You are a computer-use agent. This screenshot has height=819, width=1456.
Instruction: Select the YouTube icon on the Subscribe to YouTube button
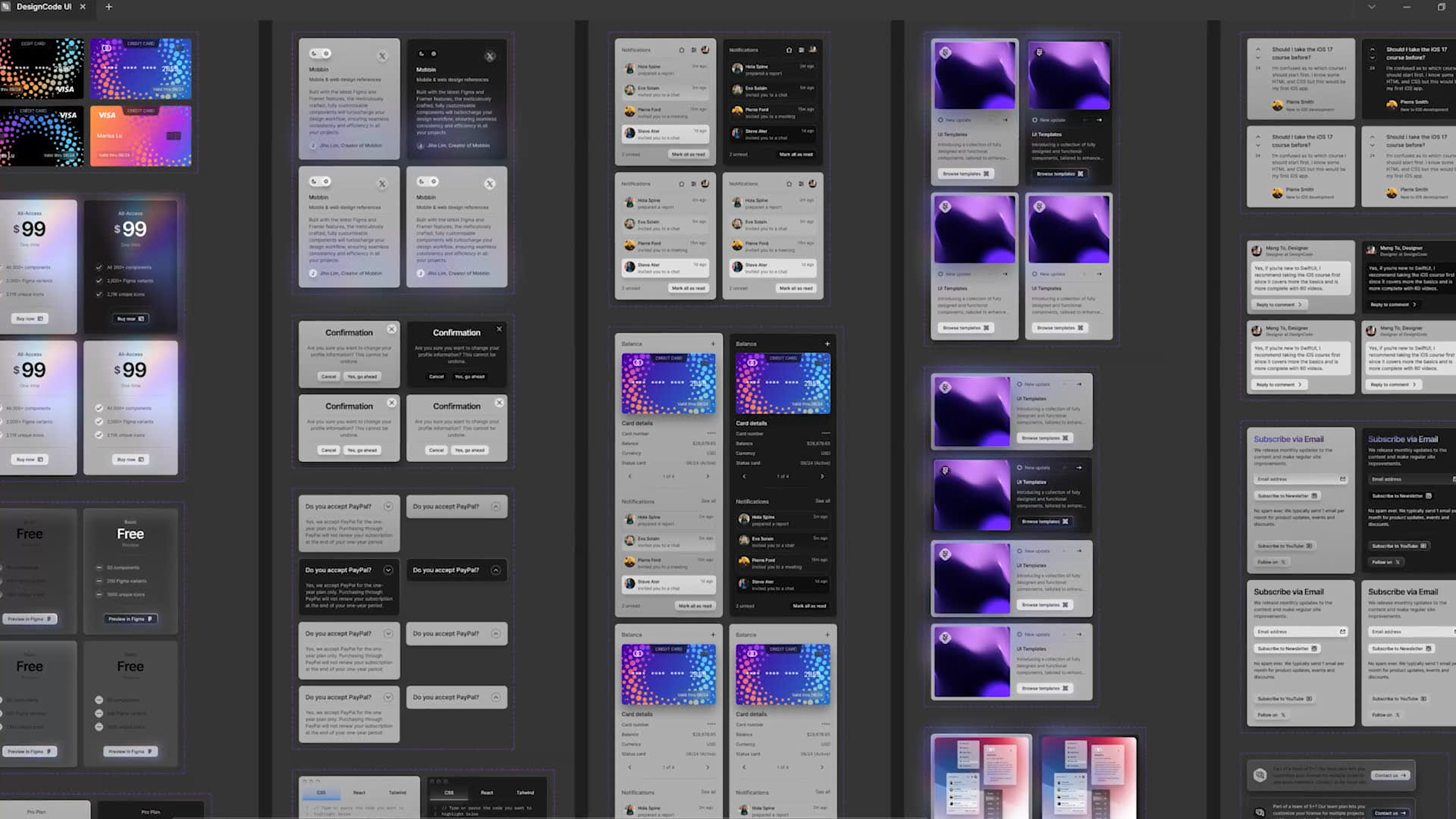pos(1309,546)
